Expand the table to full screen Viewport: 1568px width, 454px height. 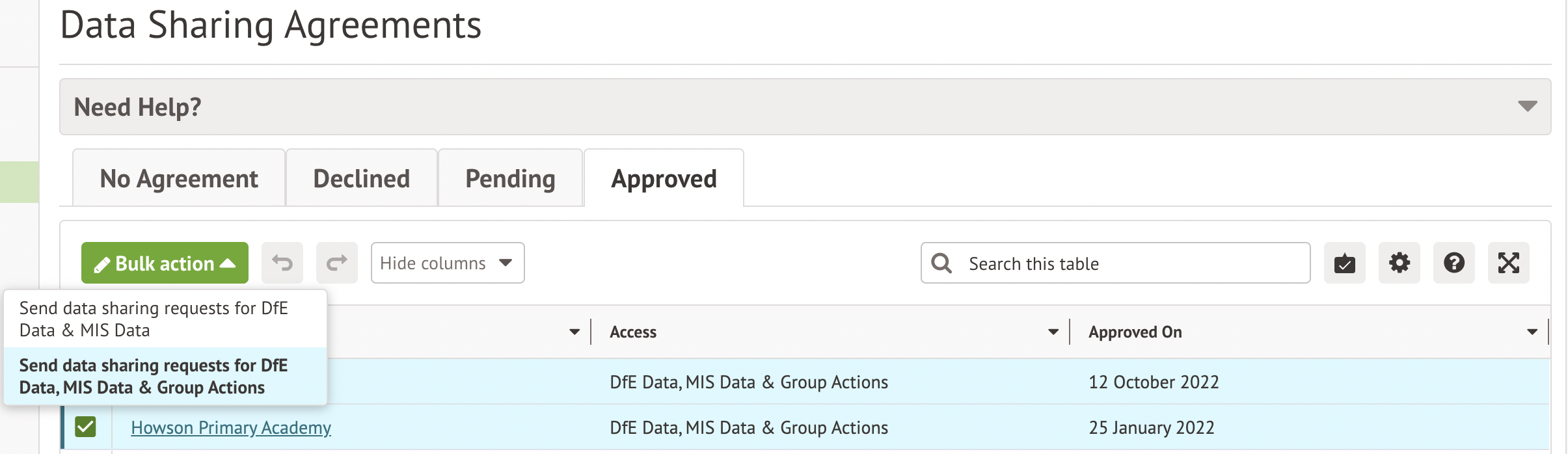[x=1508, y=263]
